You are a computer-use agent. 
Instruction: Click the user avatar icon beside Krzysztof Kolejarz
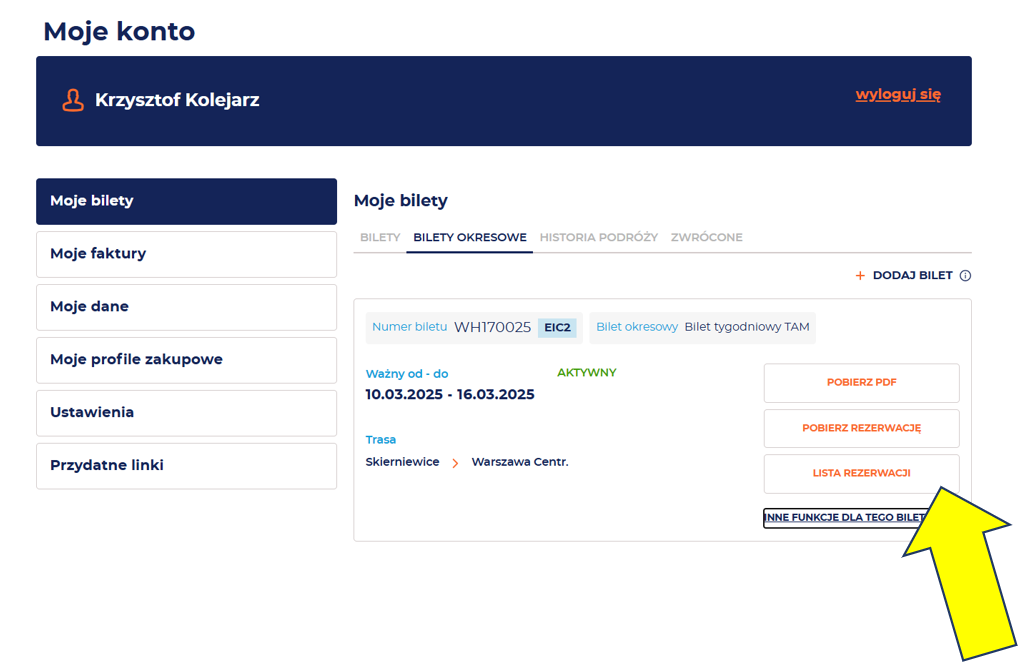(x=73, y=101)
